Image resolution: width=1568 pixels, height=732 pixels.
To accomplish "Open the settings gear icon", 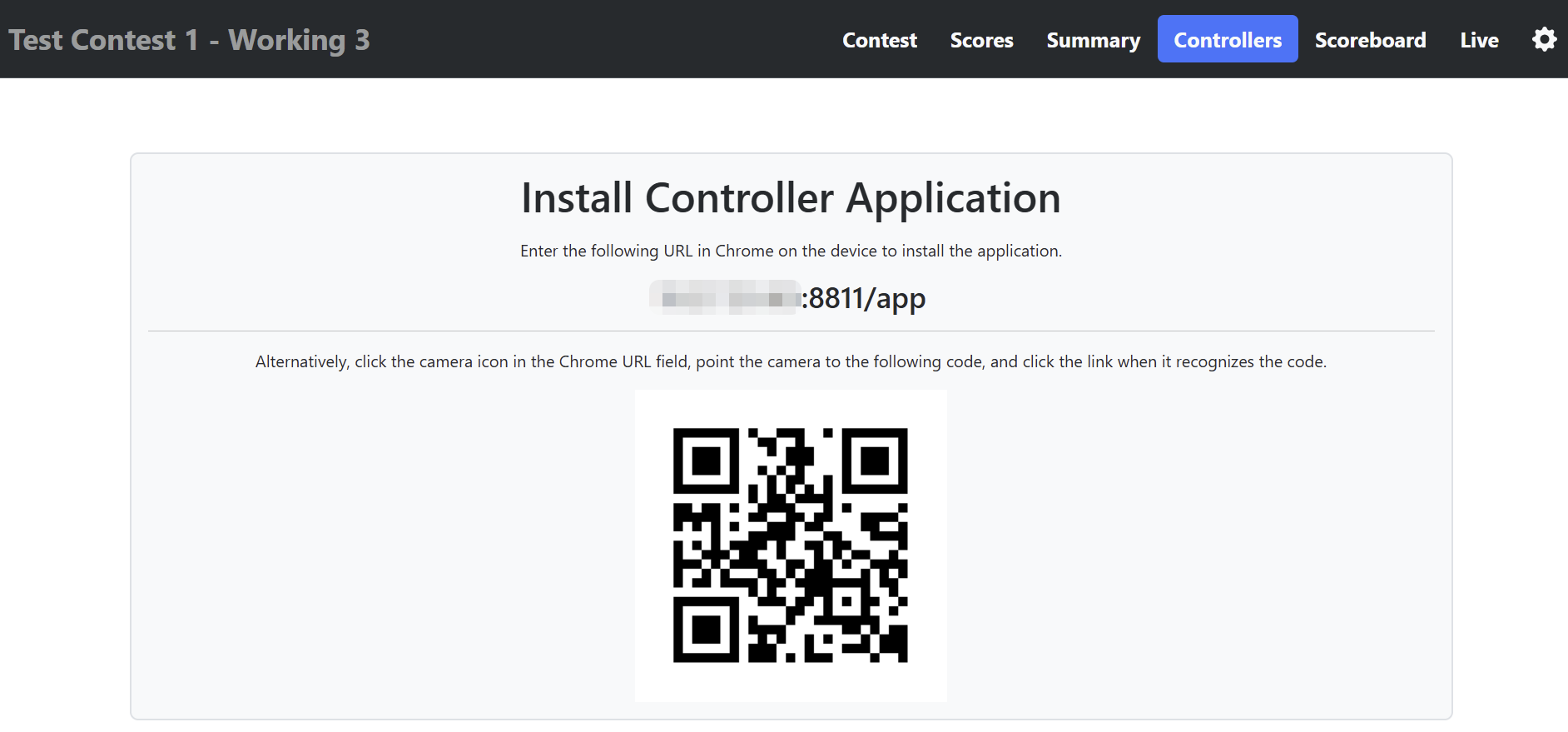I will [x=1544, y=39].
